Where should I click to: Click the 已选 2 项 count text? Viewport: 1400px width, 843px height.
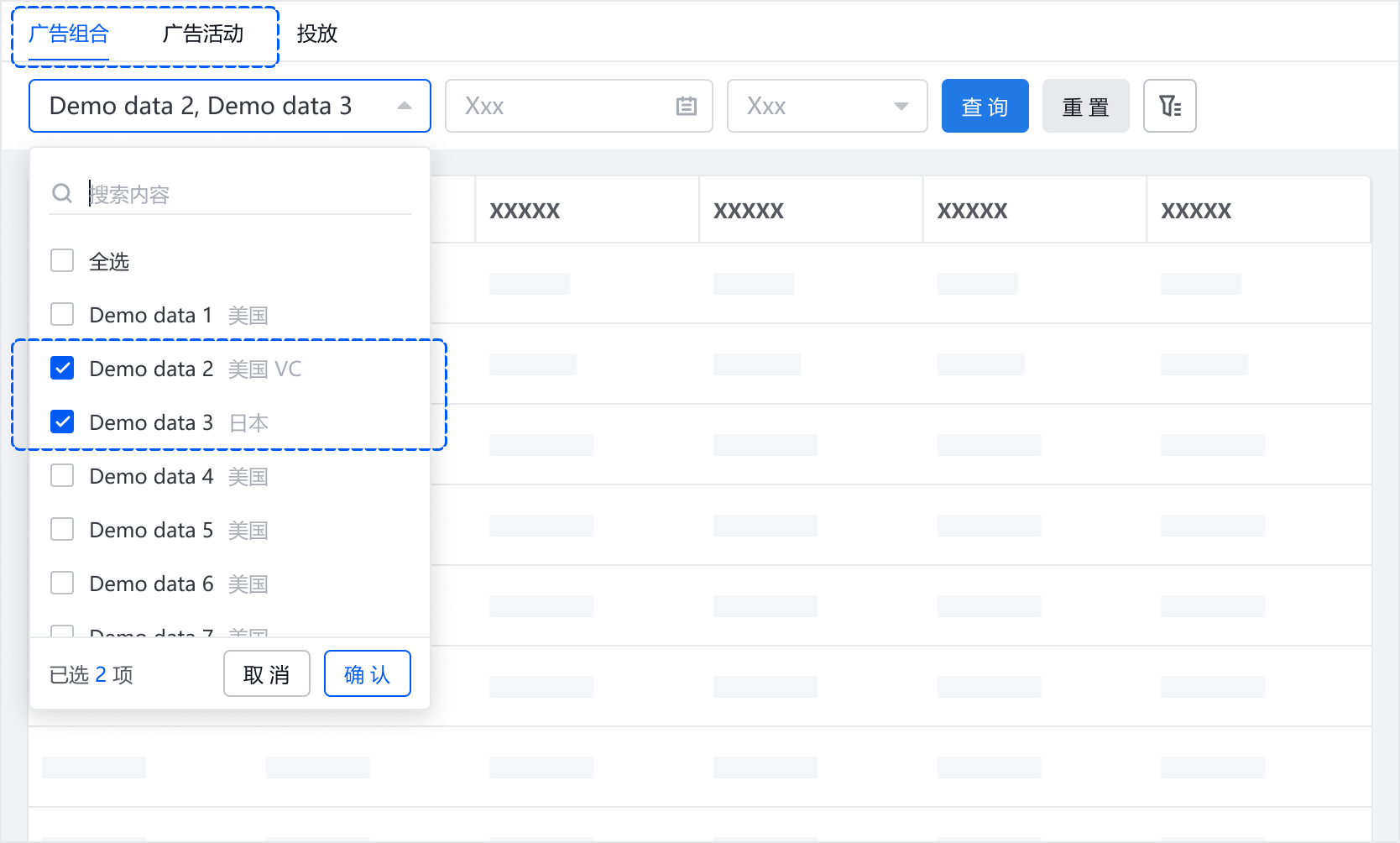[x=91, y=674]
